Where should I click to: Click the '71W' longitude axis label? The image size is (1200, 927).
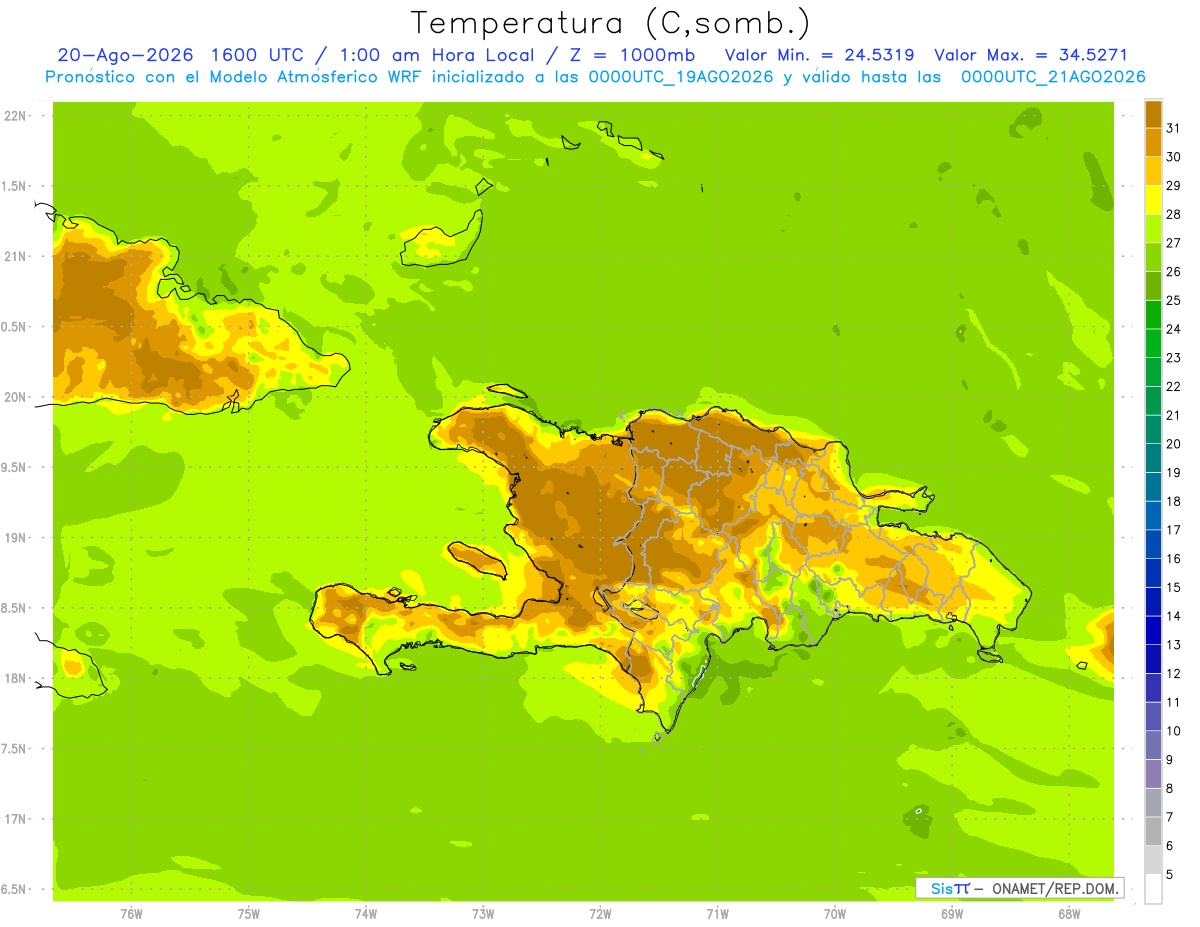pos(717,914)
